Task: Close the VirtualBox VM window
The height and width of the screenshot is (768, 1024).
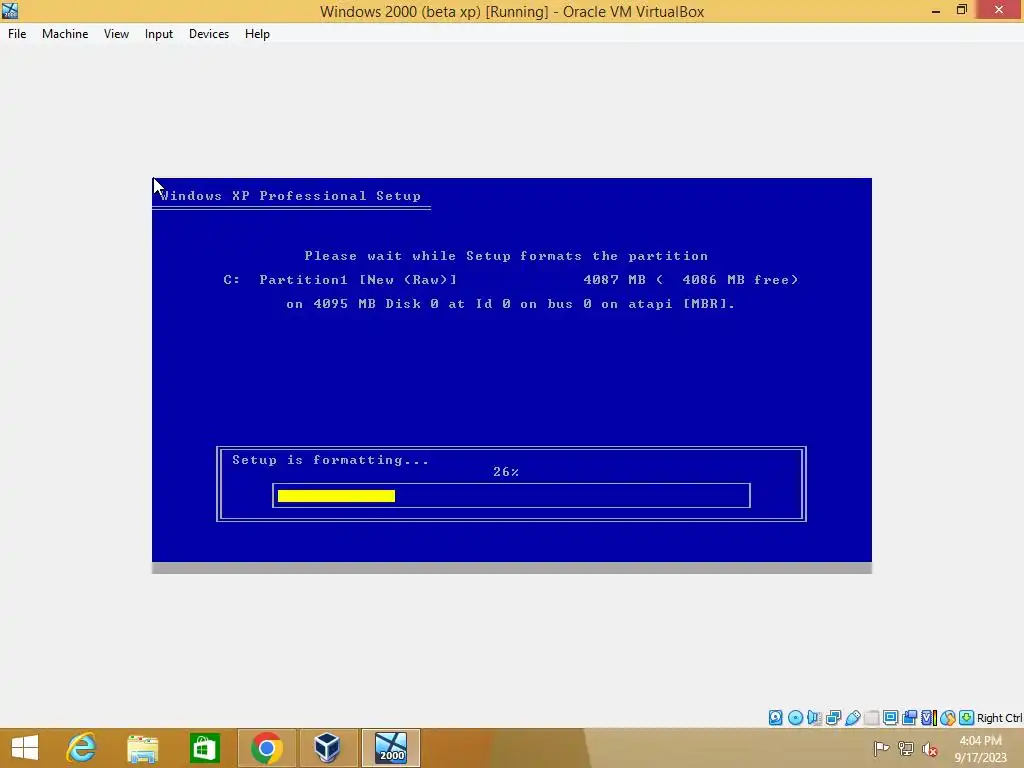Action: coord(999,10)
